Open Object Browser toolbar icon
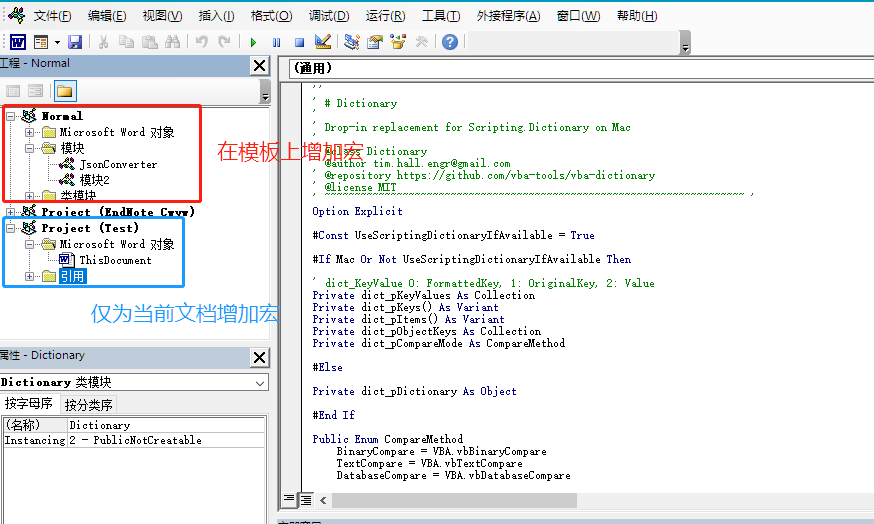874x524 pixels. [398, 42]
